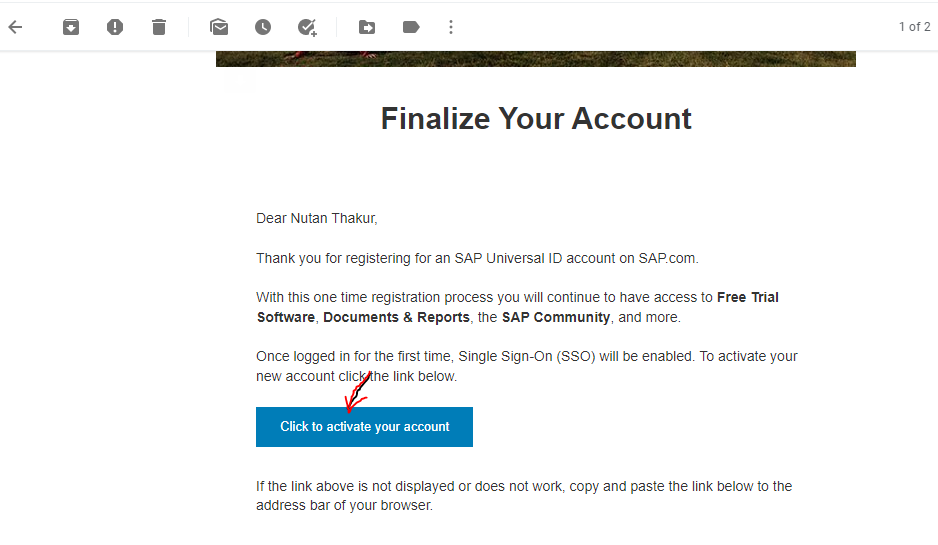The width and height of the screenshot is (938, 545).
Task: Open the More options three-dot menu
Action: [x=451, y=27]
